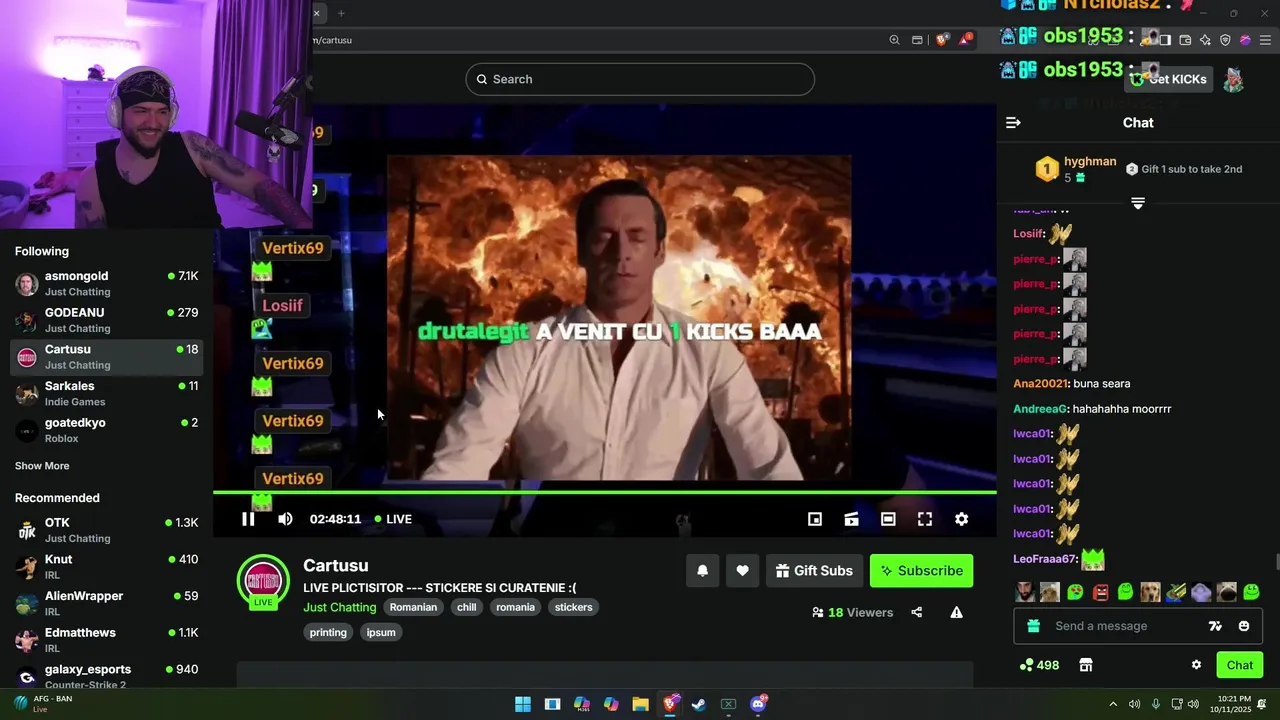Image resolution: width=1280 pixels, height=720 pixels.
Task: Open the Brave Wallet toolbar icon
Action: (1185, 40)
